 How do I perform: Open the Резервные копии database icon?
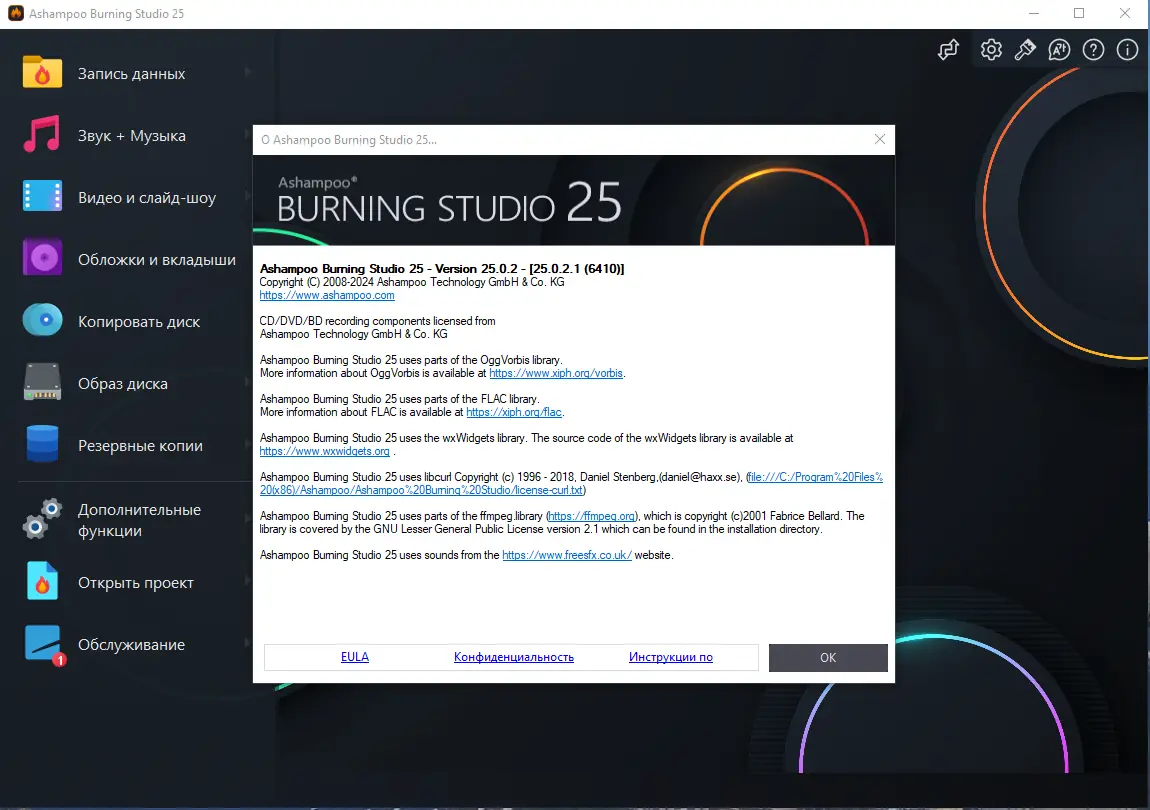42,445
